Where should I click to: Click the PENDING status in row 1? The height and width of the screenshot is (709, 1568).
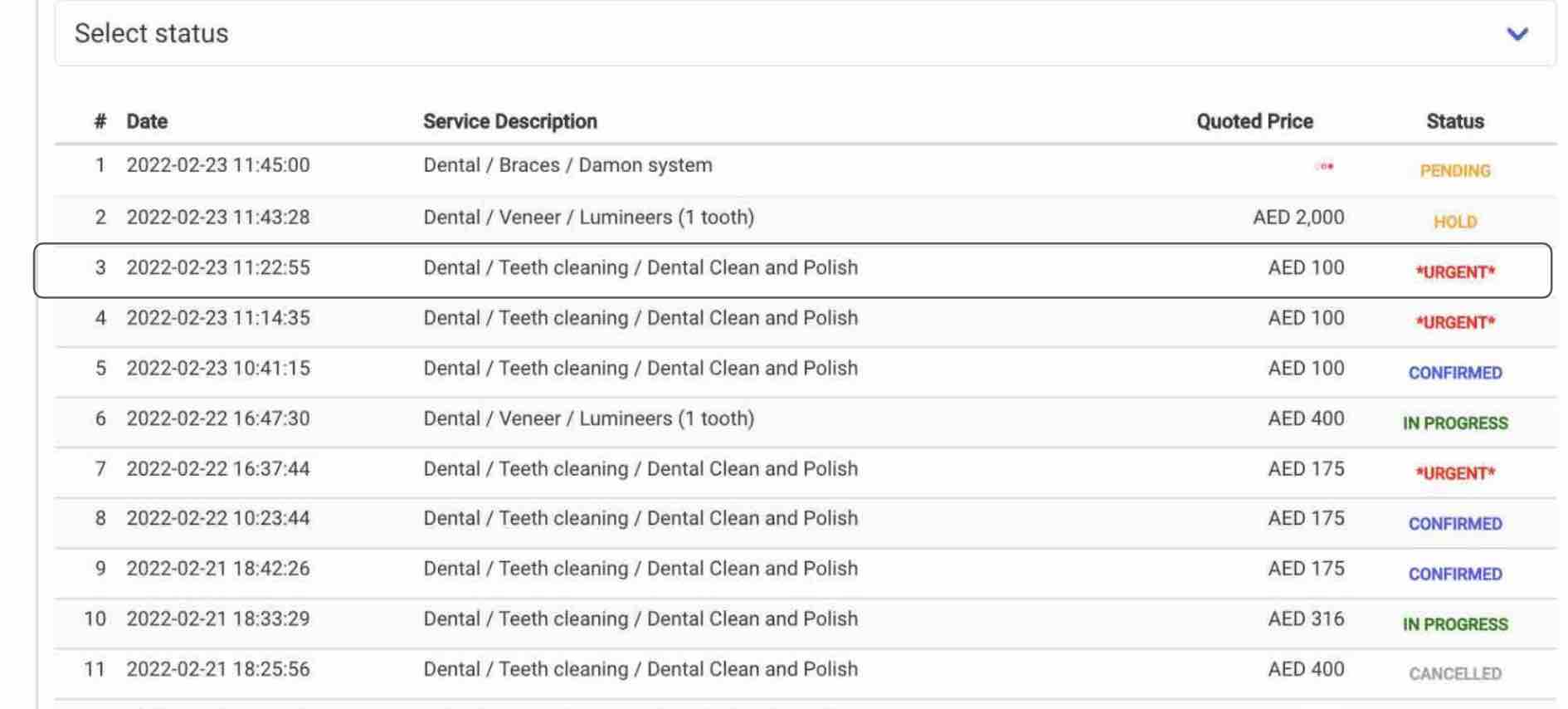[1455, 171]
